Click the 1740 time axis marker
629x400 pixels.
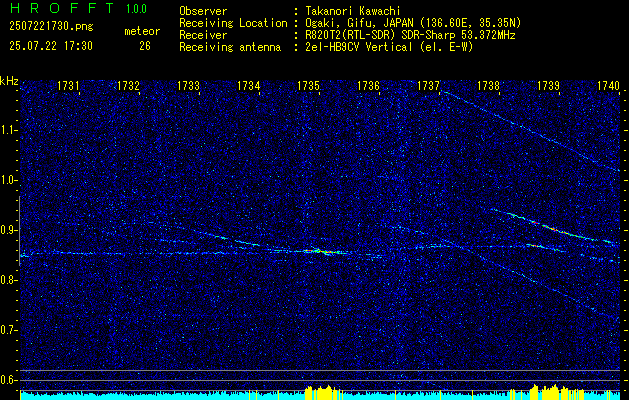(608, 85)
